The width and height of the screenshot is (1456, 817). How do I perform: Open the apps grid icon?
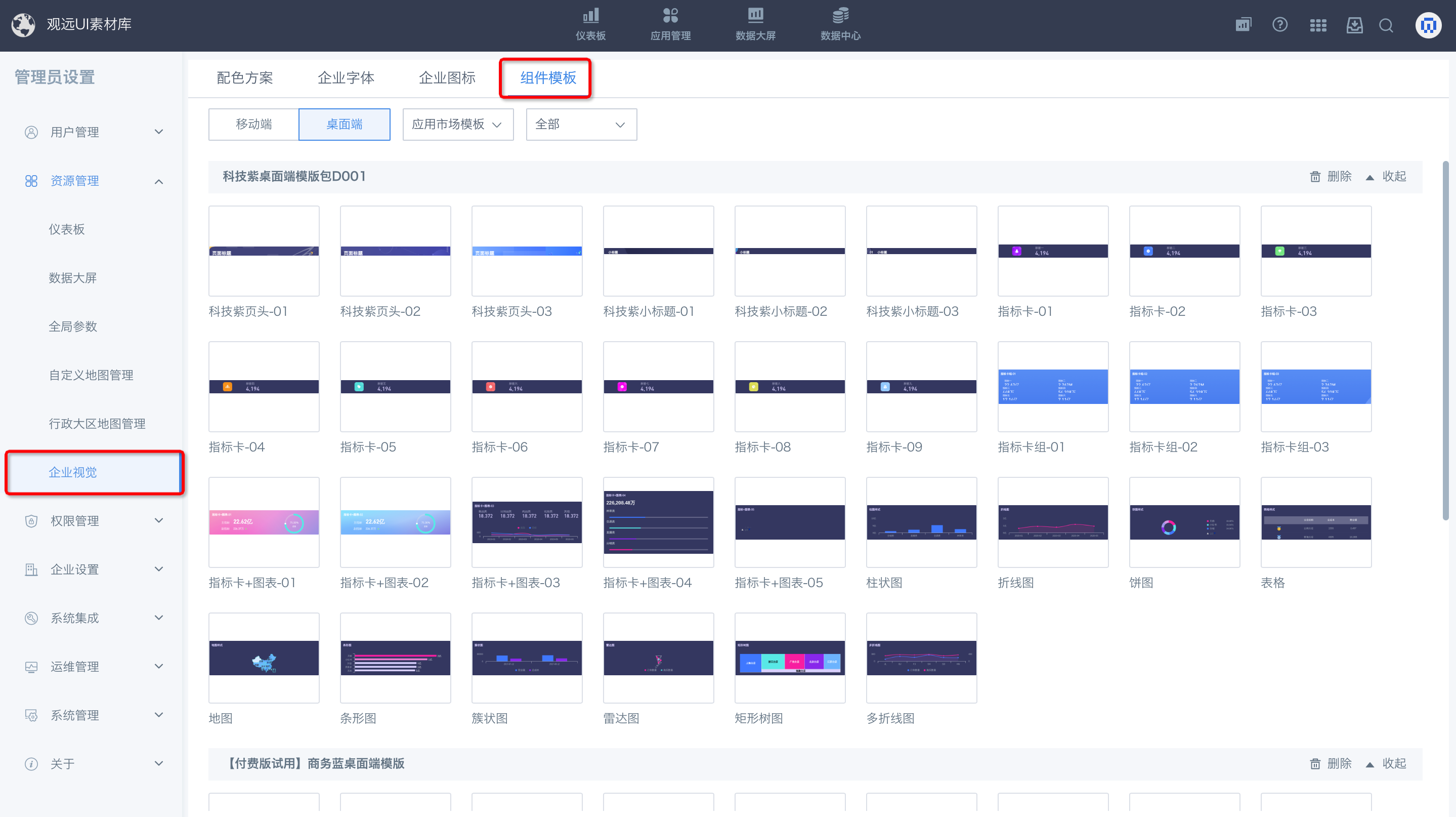point(1318,25)
